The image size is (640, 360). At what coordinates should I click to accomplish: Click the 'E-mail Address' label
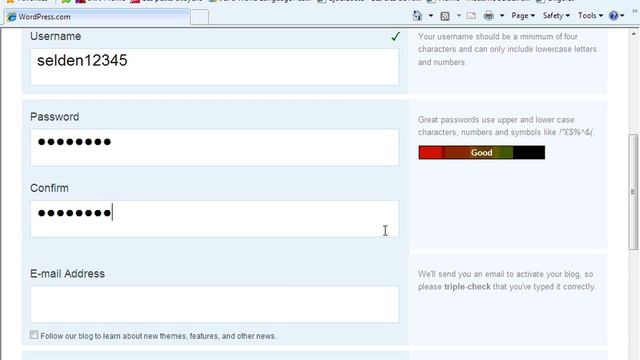click(67, 273)
